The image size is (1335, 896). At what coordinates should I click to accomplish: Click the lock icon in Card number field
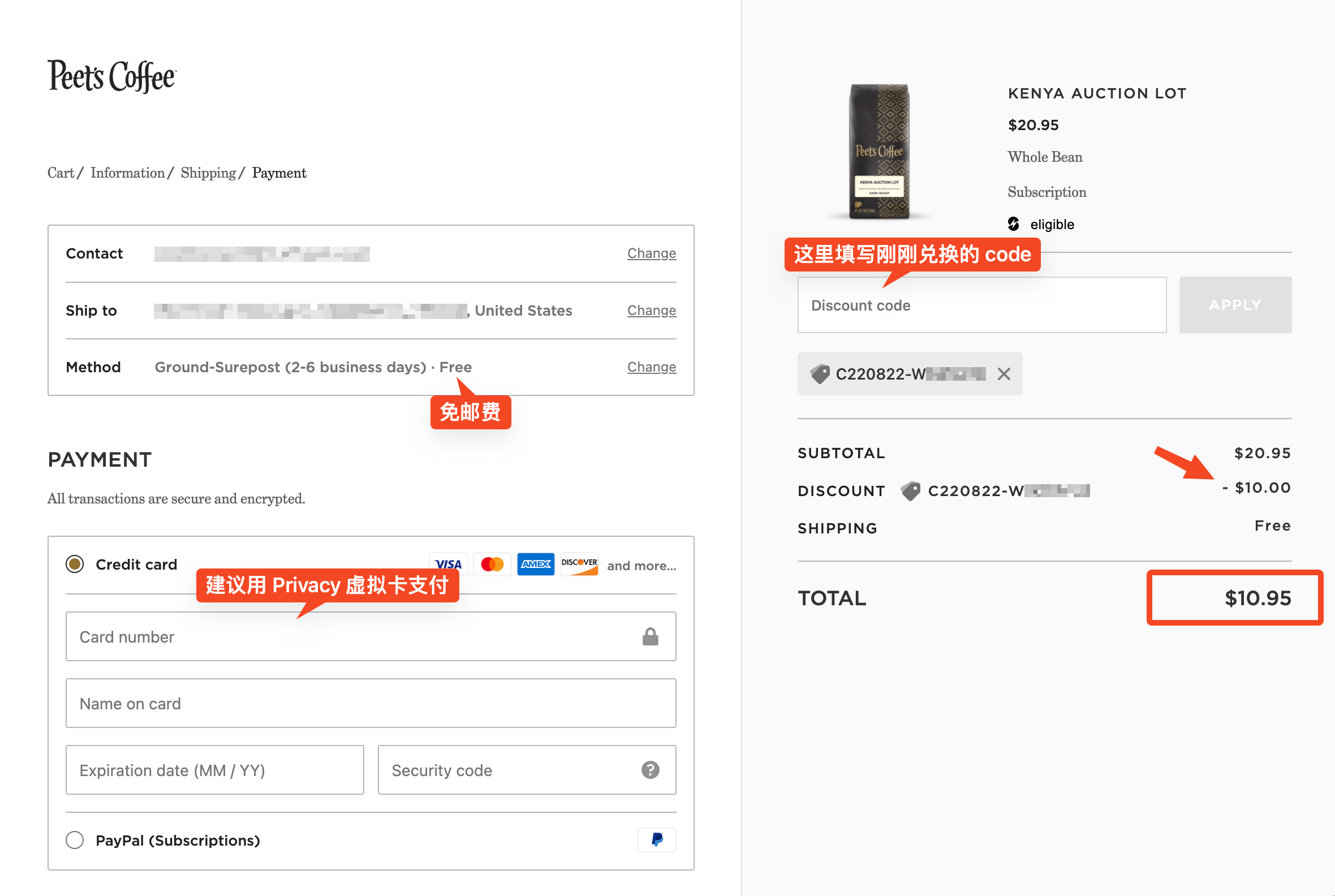click(650, 636)
